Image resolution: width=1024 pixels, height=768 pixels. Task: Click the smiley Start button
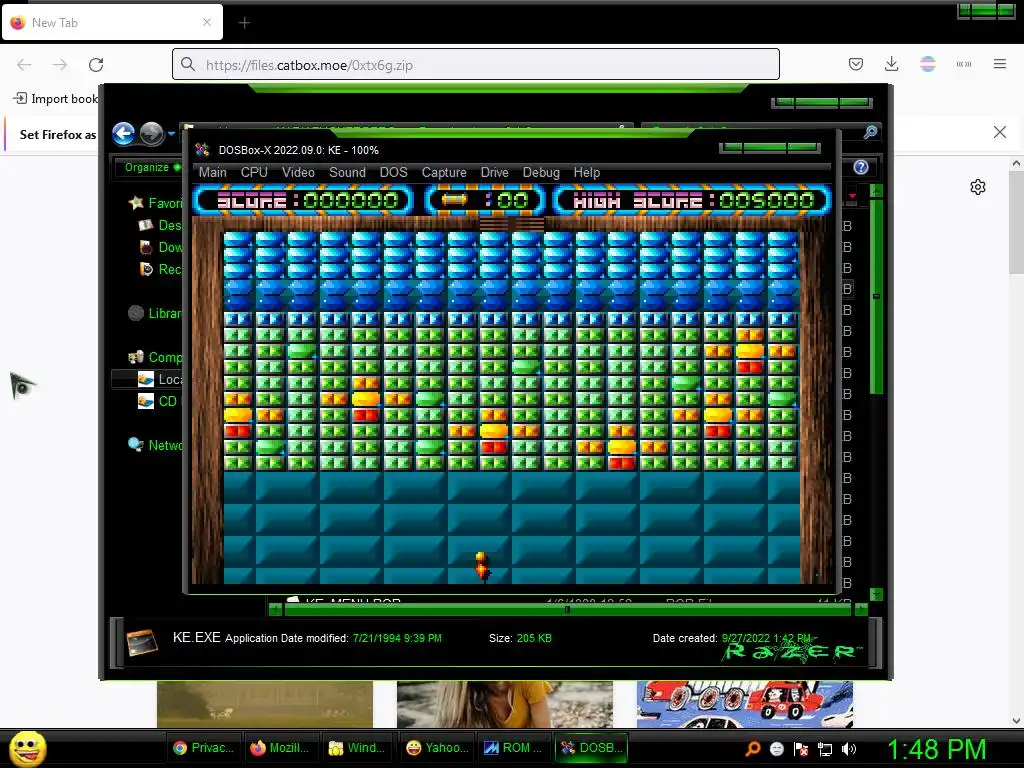[x=27, y=748]
